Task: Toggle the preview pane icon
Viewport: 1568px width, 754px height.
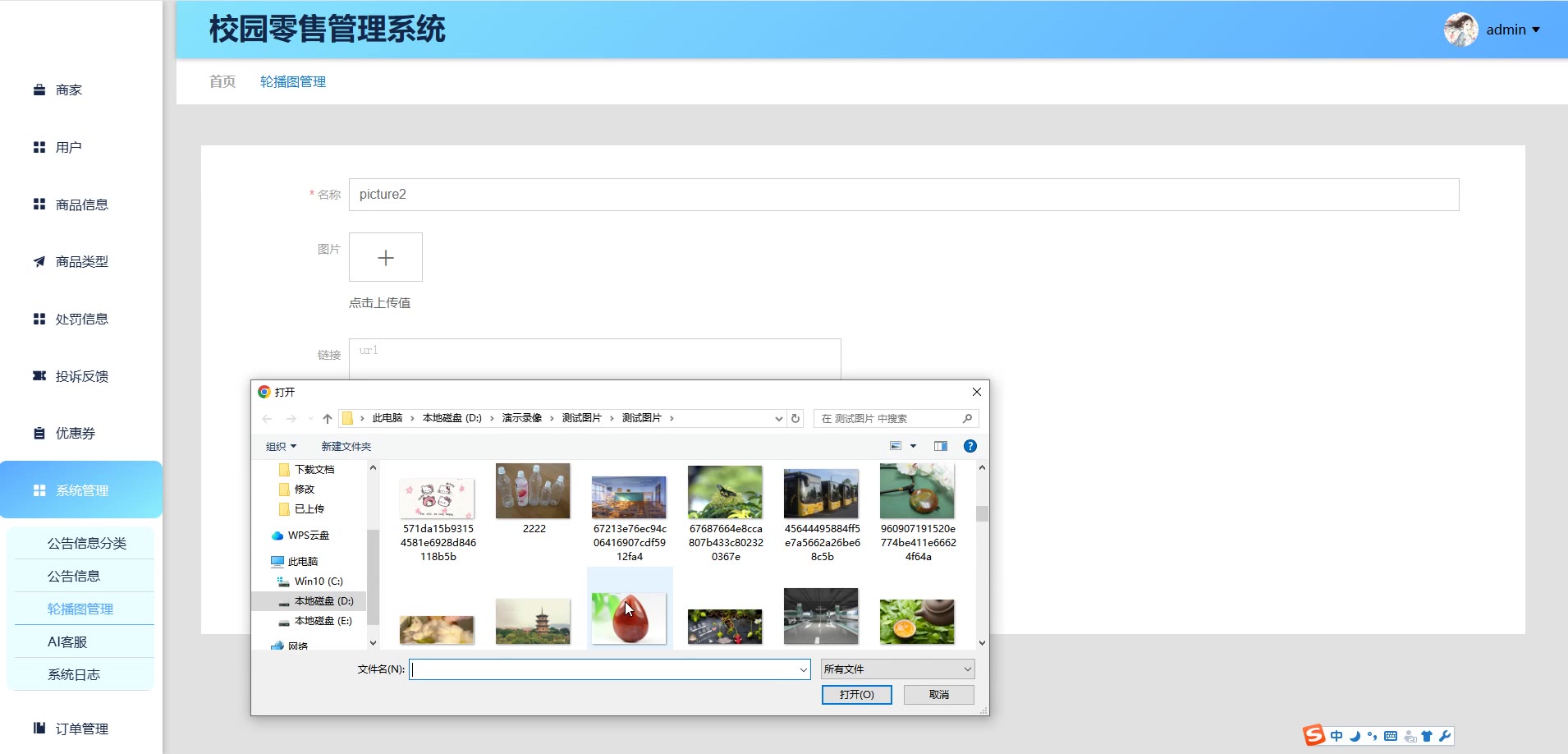Action: pos(941,446)
